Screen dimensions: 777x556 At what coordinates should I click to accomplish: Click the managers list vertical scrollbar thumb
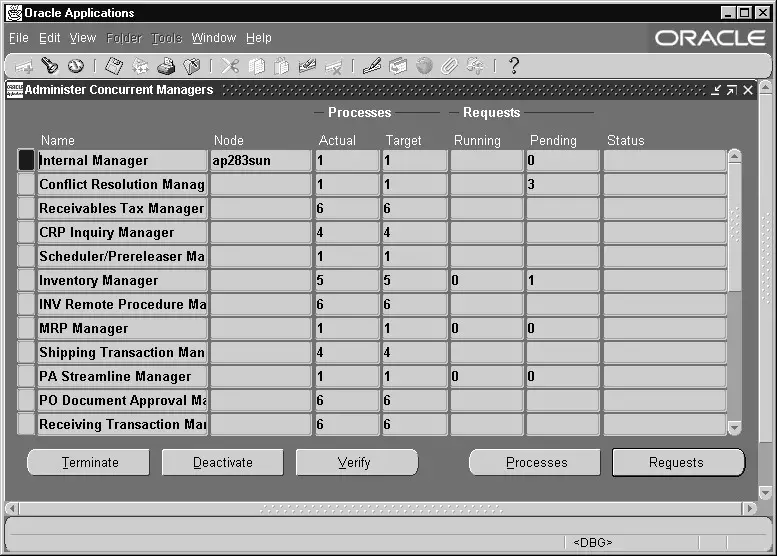pyautogui.click(x=735, y=227)
